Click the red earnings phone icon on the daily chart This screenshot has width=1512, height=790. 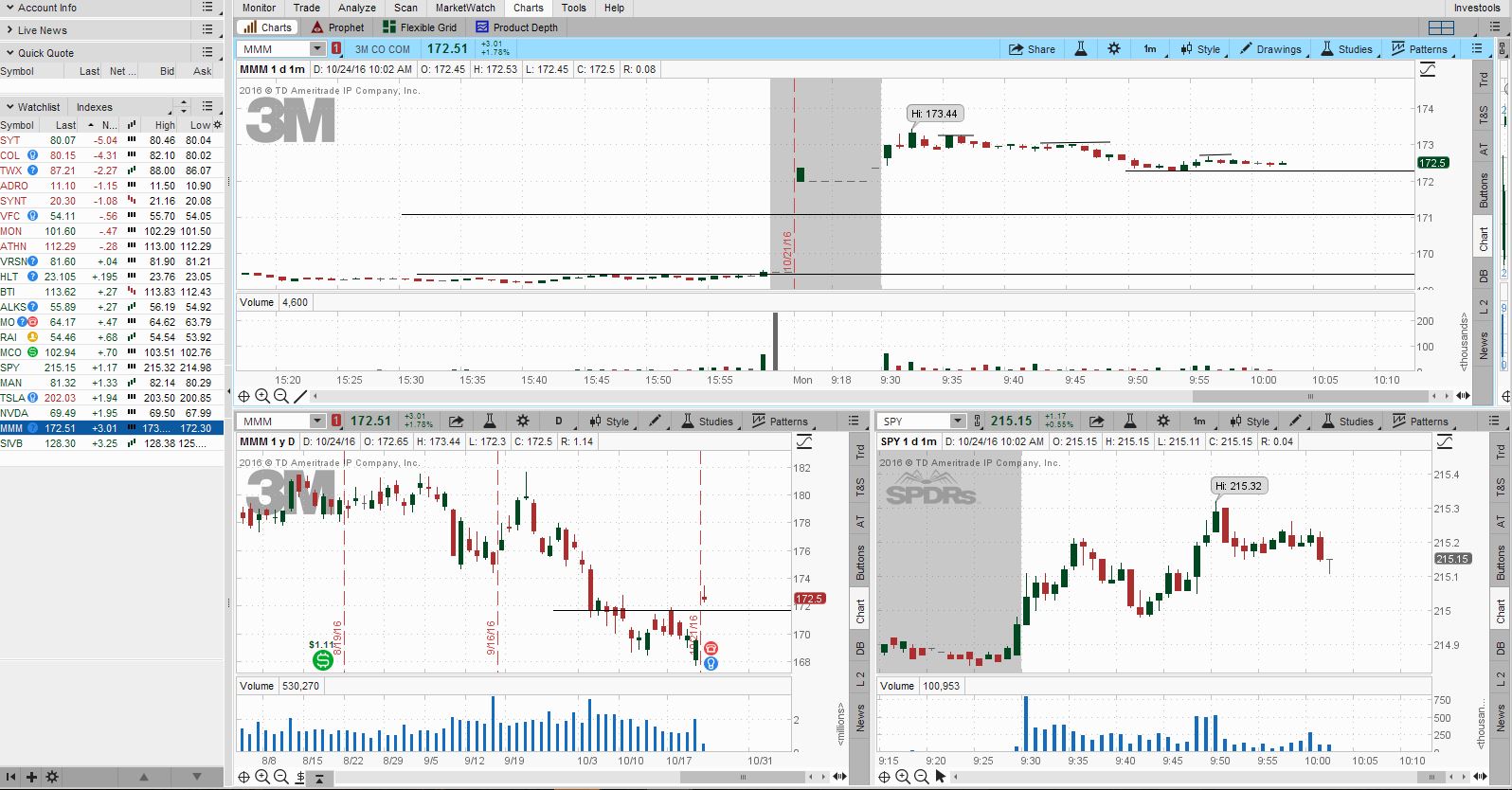pos(711,649)
